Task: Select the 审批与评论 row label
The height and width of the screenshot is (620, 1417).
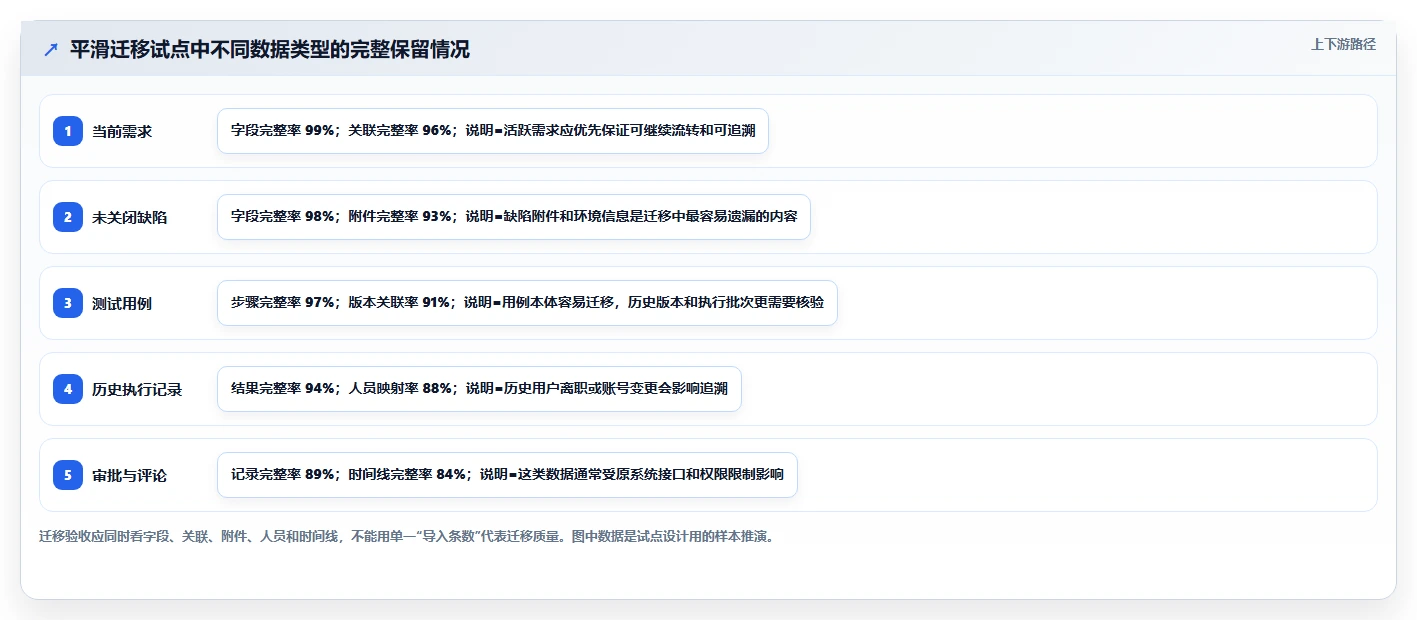Action: click(130, 475)
